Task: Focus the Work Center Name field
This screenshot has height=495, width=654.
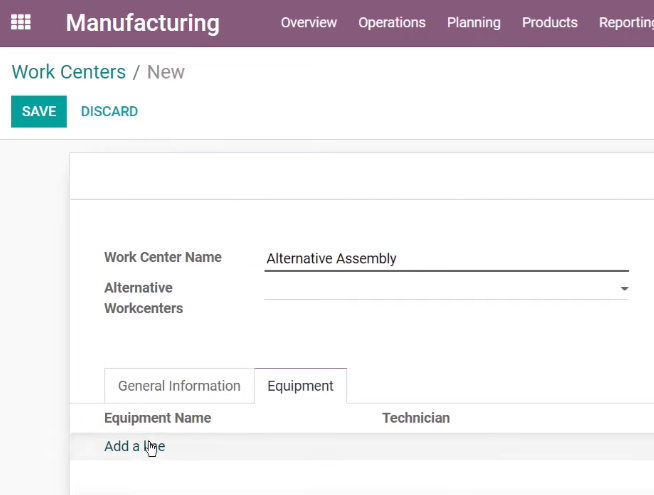Action: (x=446, y=259)
